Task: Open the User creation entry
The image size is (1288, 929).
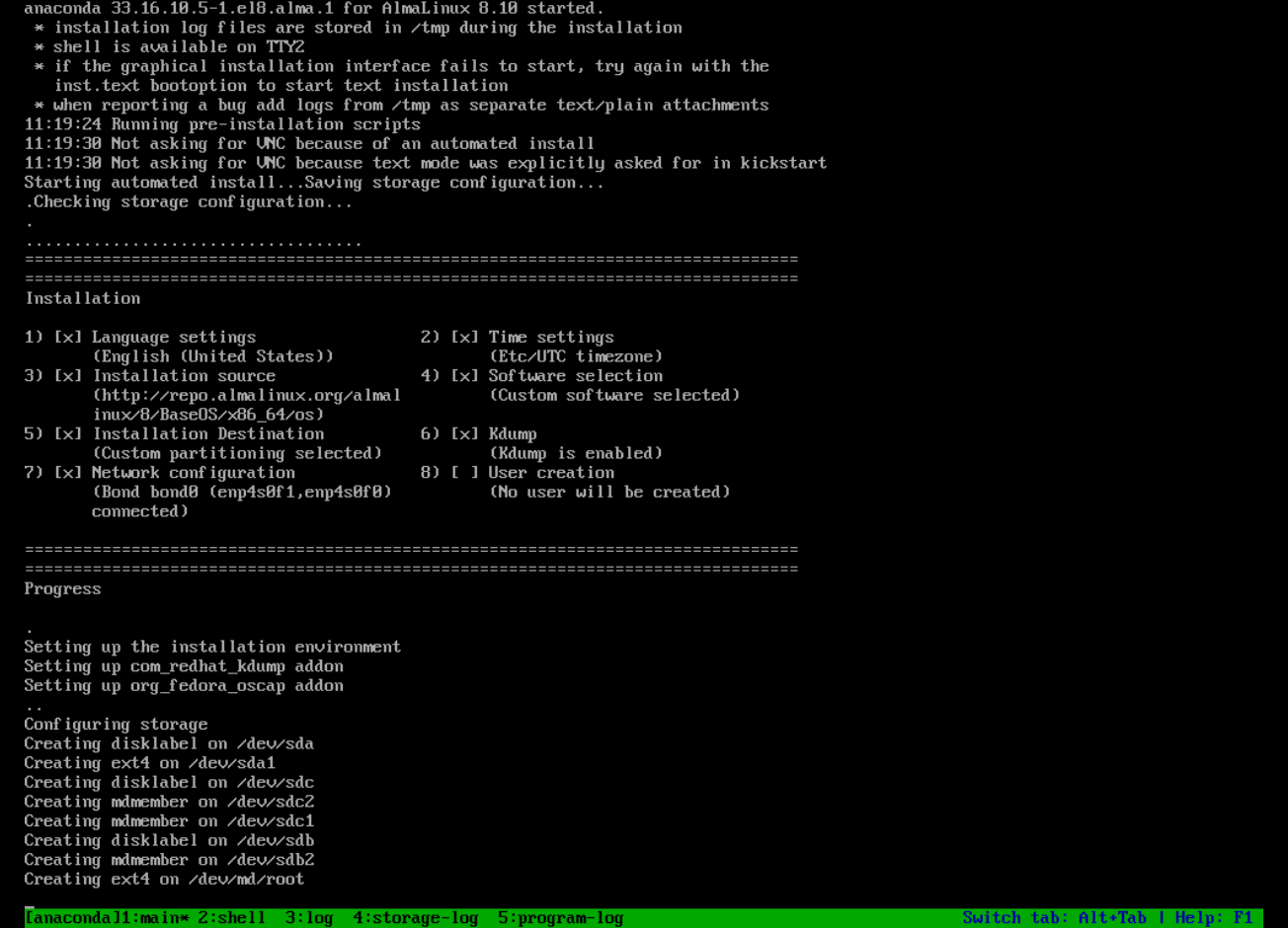Action: 551,472
